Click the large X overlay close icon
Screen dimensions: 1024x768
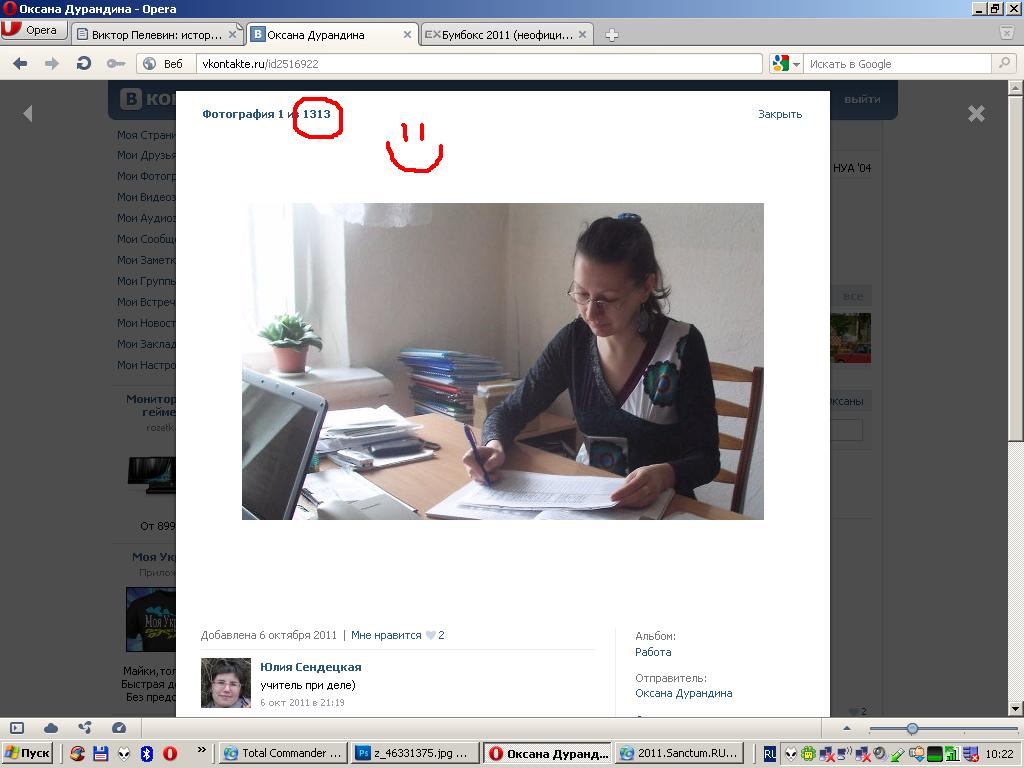tap(976, 114)
